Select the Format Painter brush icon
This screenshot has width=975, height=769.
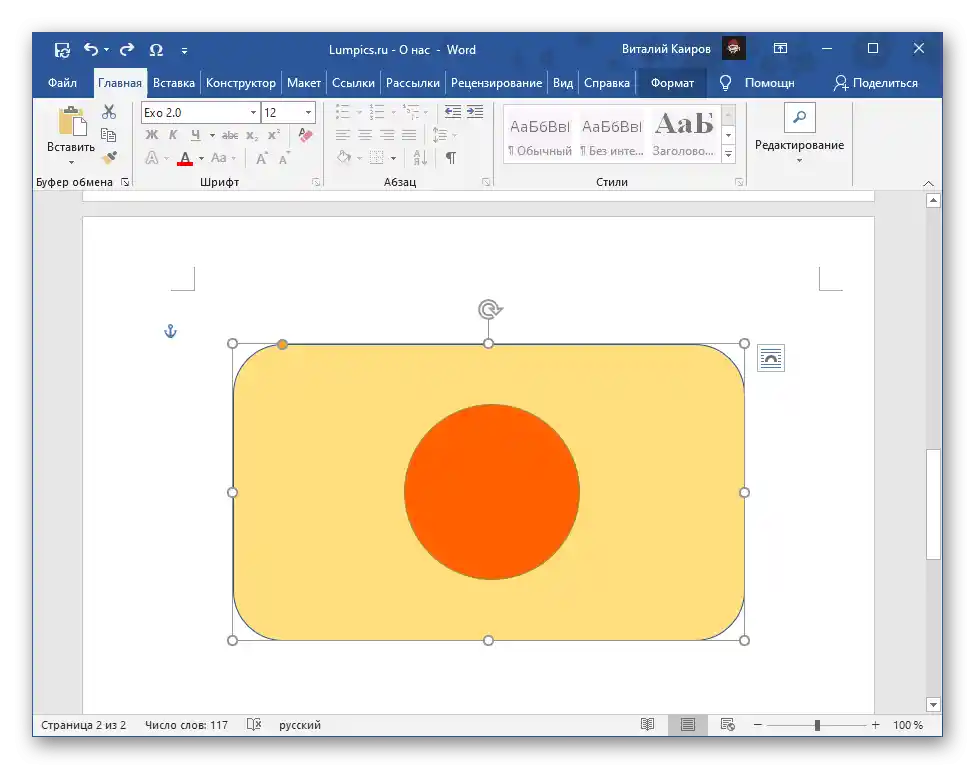click(109, 158)
